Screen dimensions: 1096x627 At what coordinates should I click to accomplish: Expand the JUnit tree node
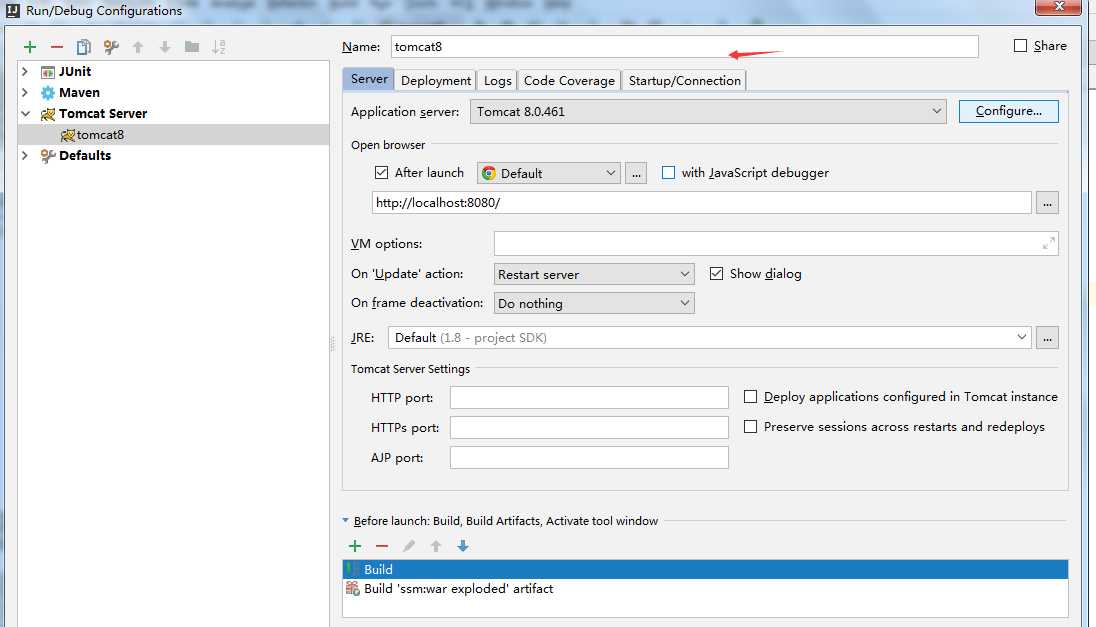[x=25, y=72]
